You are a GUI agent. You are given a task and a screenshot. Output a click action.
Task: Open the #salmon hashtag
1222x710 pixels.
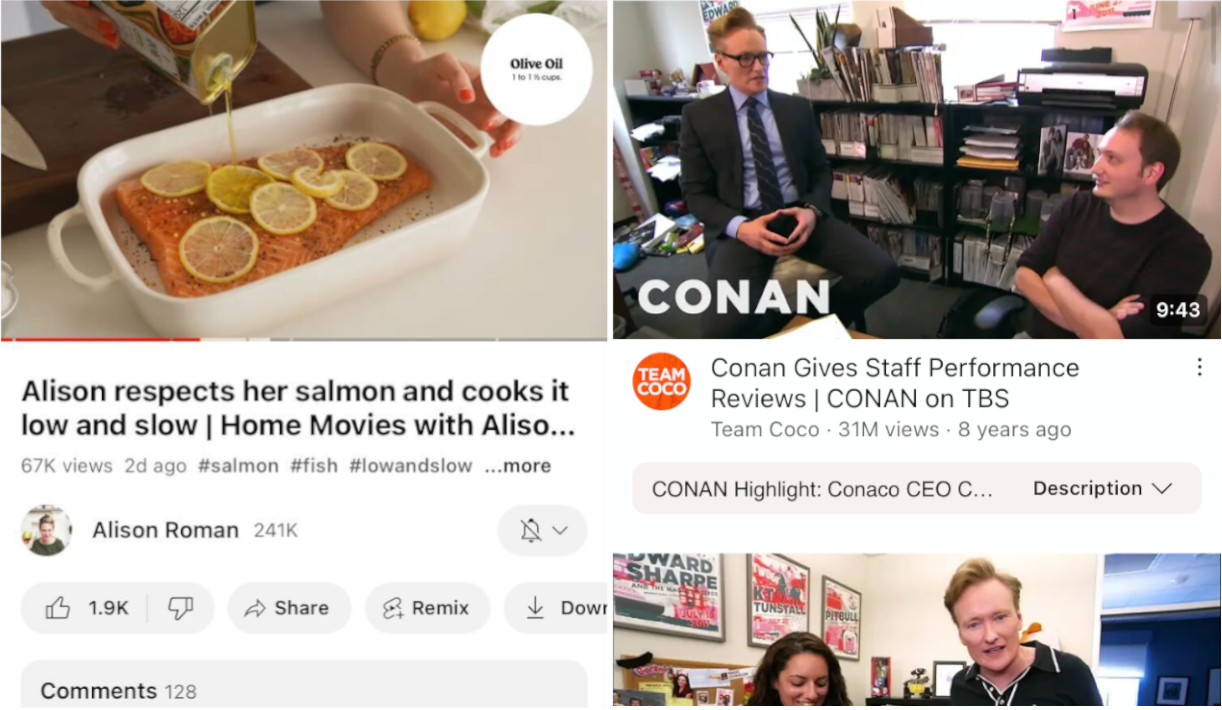238,466
